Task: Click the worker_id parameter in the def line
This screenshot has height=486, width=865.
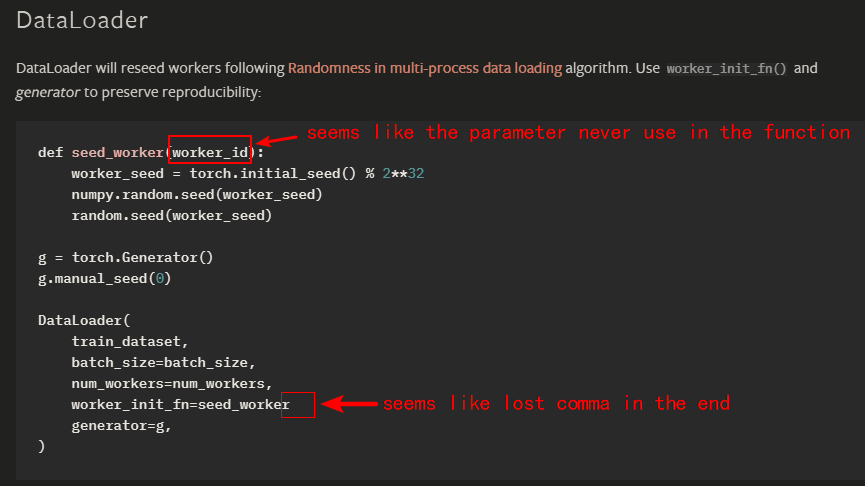Action: point(210,153)
